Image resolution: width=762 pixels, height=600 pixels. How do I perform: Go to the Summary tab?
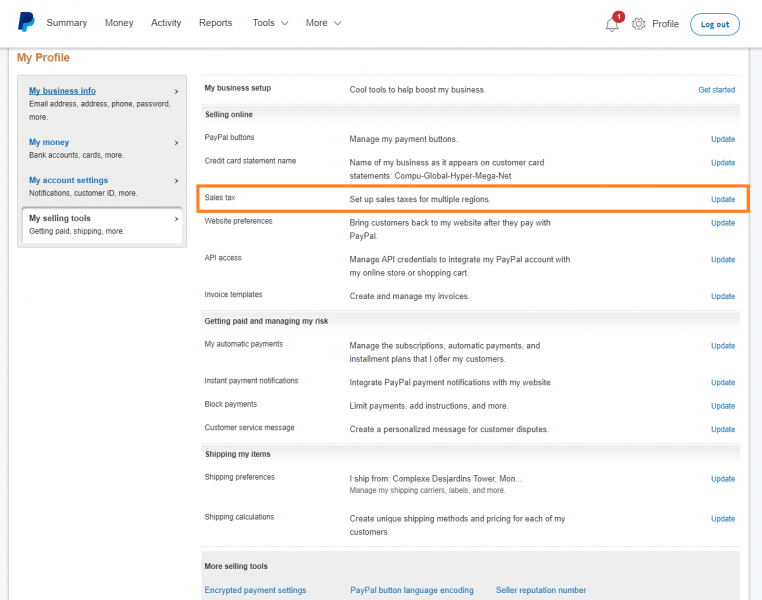click(x=67, y=23)
